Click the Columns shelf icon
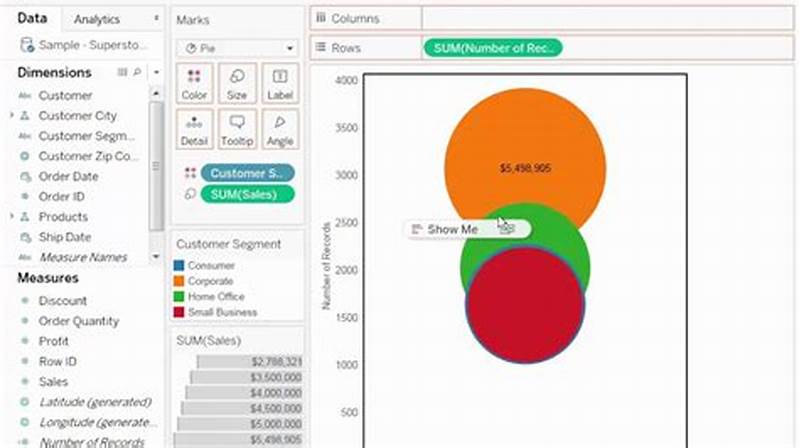 321,18
